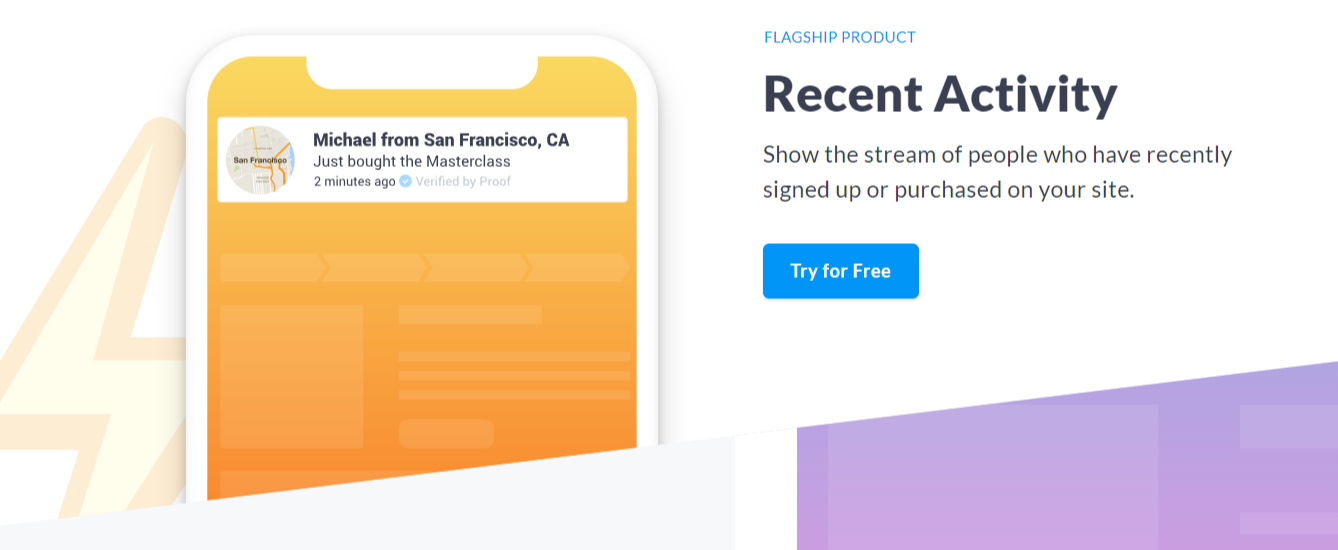Click the phone mockup notch

pyautogui.click(x=421, y=72)
